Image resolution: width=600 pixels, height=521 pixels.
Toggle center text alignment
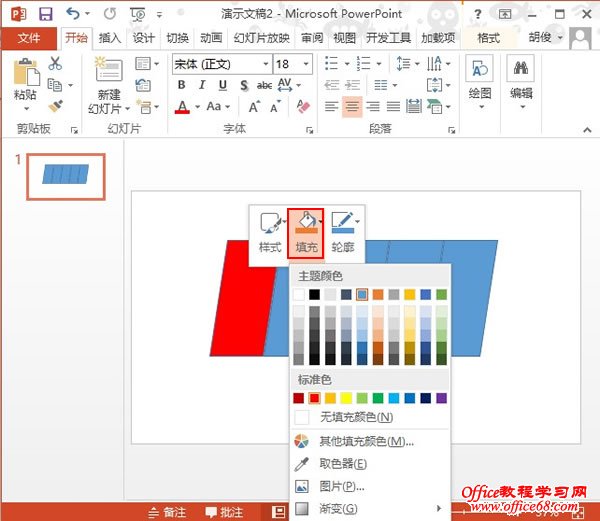click(352, 106)
